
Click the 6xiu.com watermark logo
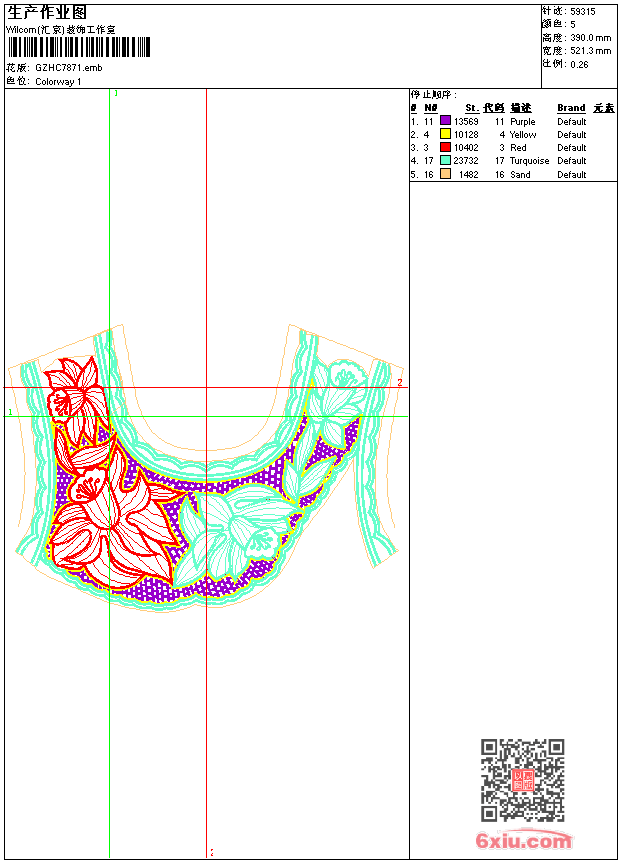pyautogui.click(x=523, y=840)
